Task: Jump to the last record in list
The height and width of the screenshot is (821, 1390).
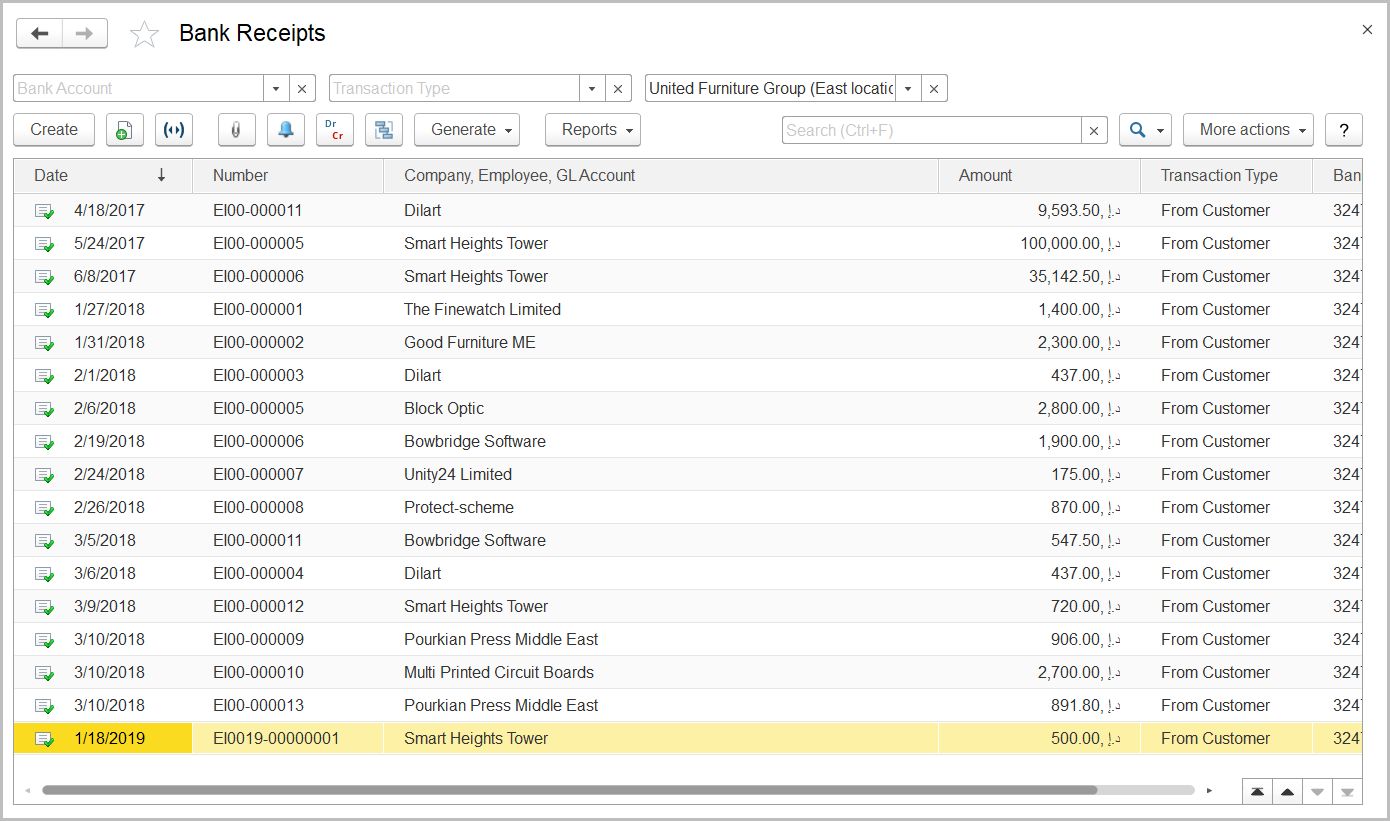Action: coord(1347,791)
